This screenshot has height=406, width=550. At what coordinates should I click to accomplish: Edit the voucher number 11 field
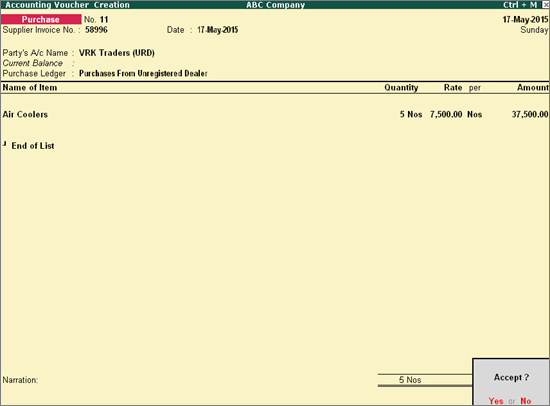[104, 20]
